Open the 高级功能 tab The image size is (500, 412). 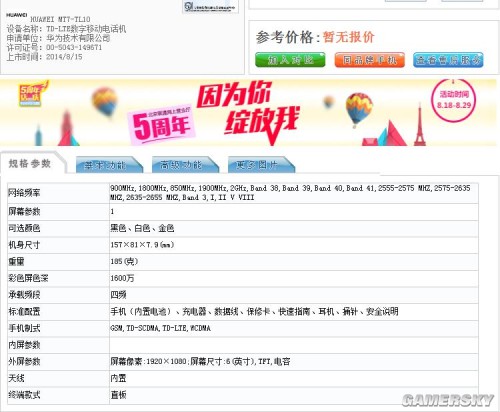click(x=185, y=165)
